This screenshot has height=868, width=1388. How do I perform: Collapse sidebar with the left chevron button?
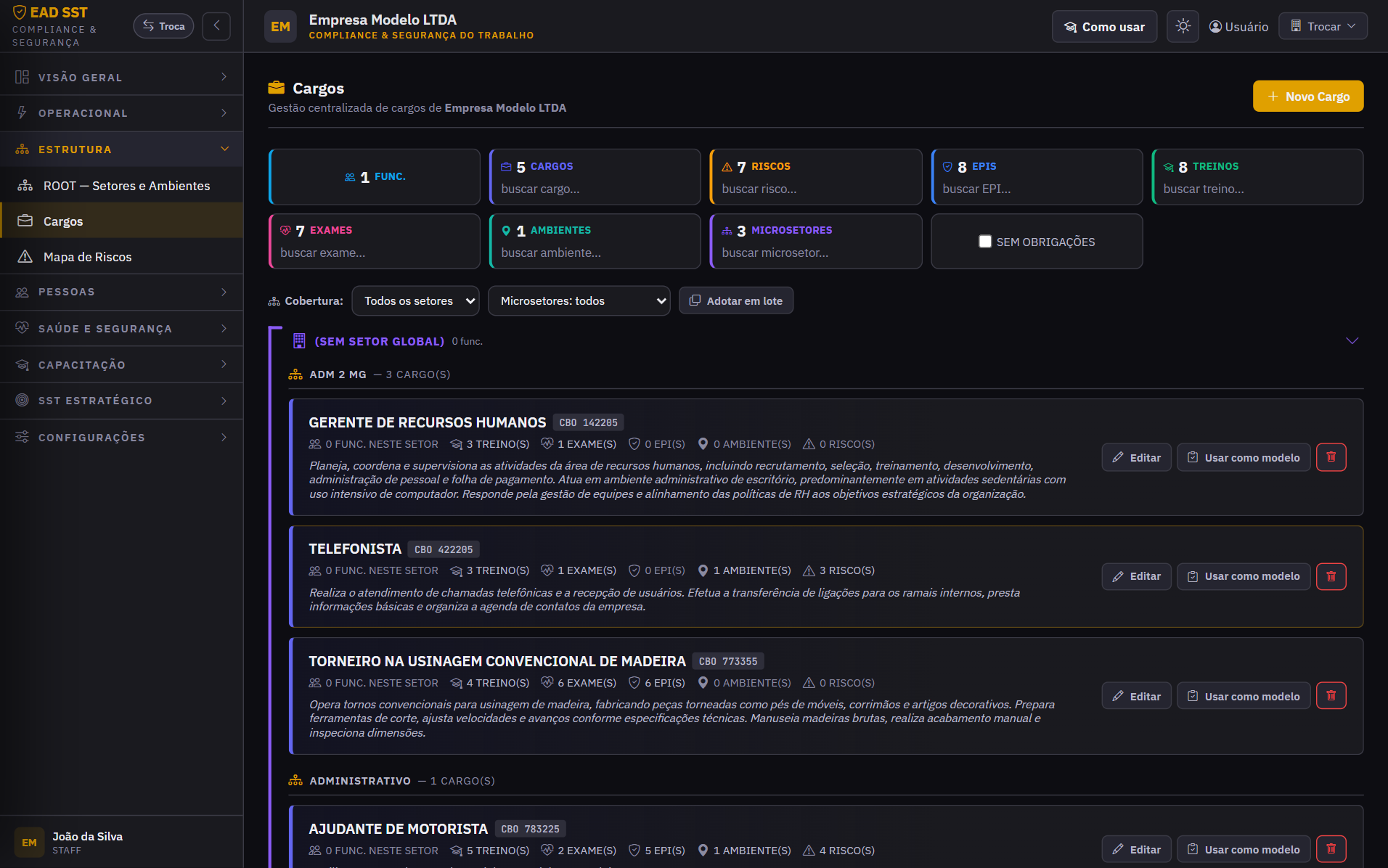click(x=216, y=26)
